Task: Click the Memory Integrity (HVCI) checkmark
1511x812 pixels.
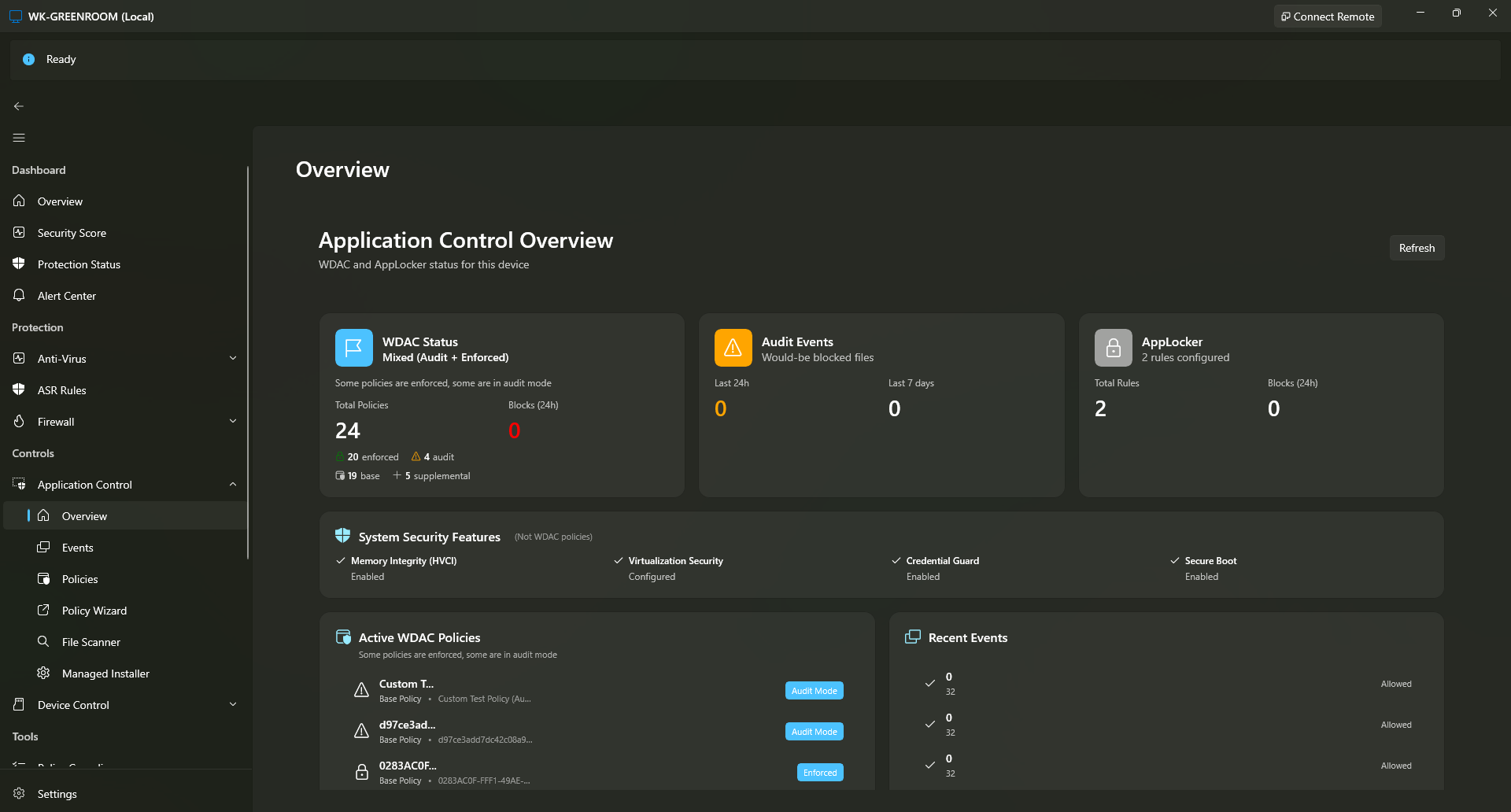Action: [341, 560]
